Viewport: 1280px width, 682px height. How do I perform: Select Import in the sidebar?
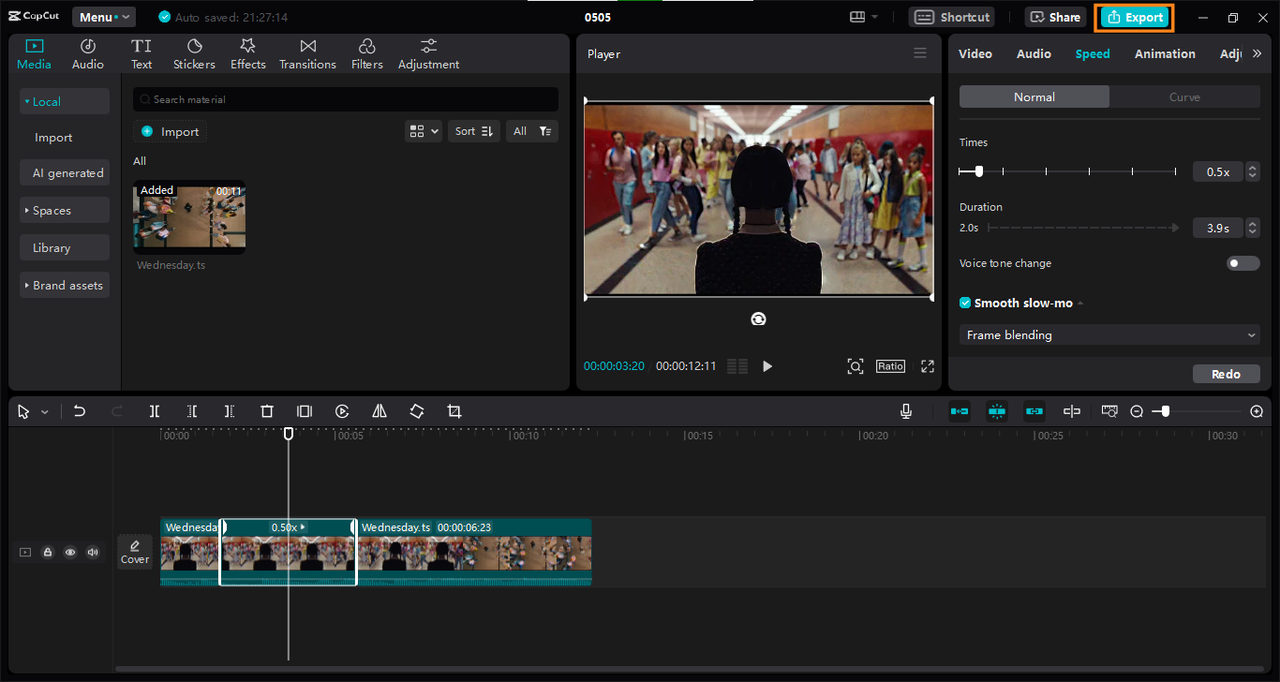54,137
